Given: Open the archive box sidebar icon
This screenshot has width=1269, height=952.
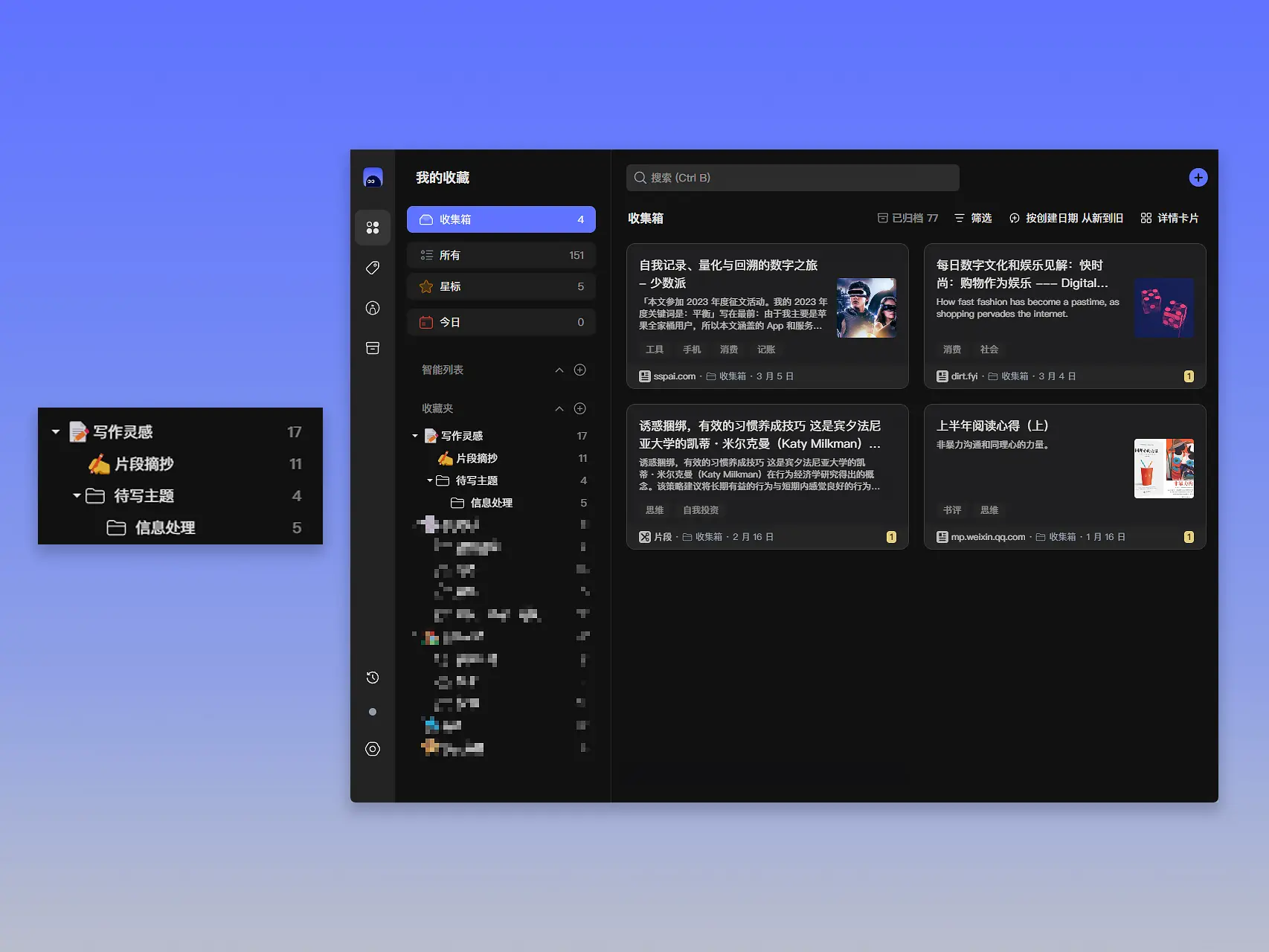Looking at the screenshot, I should 373,348.
